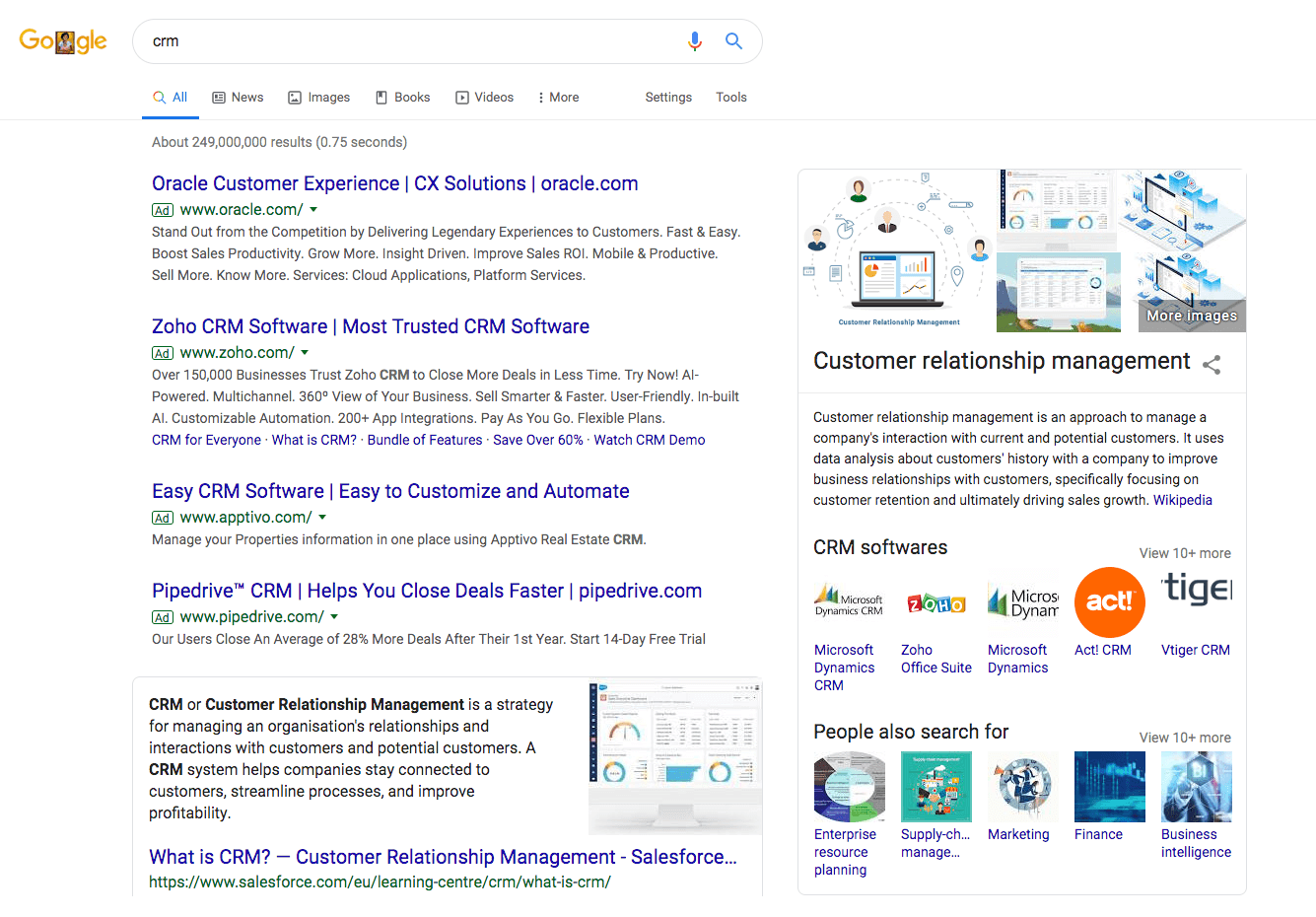This screenshot has width=1316, height=917.
Task: Expand the www.apptivo.com ad dropdown arrow
Action: (322, 518)
